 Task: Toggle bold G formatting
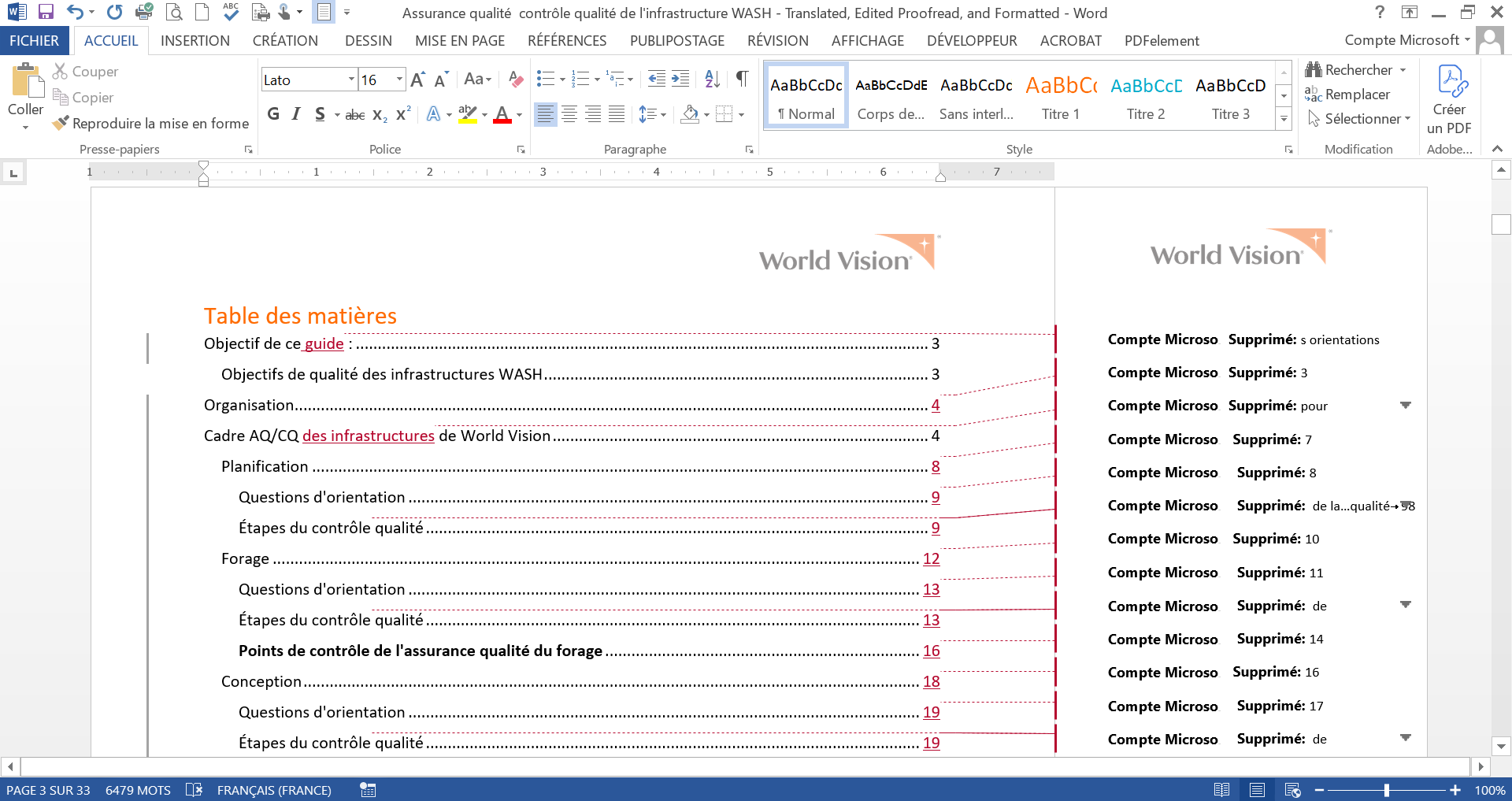click(273, 114)
